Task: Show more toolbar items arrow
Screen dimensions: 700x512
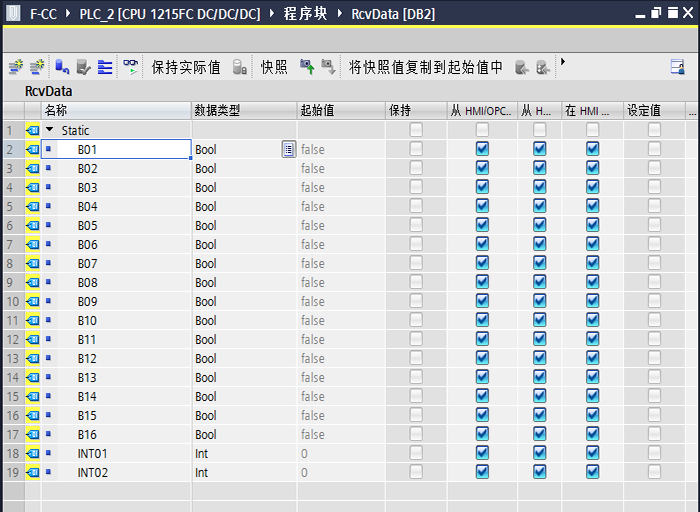Action: (563, 62)
